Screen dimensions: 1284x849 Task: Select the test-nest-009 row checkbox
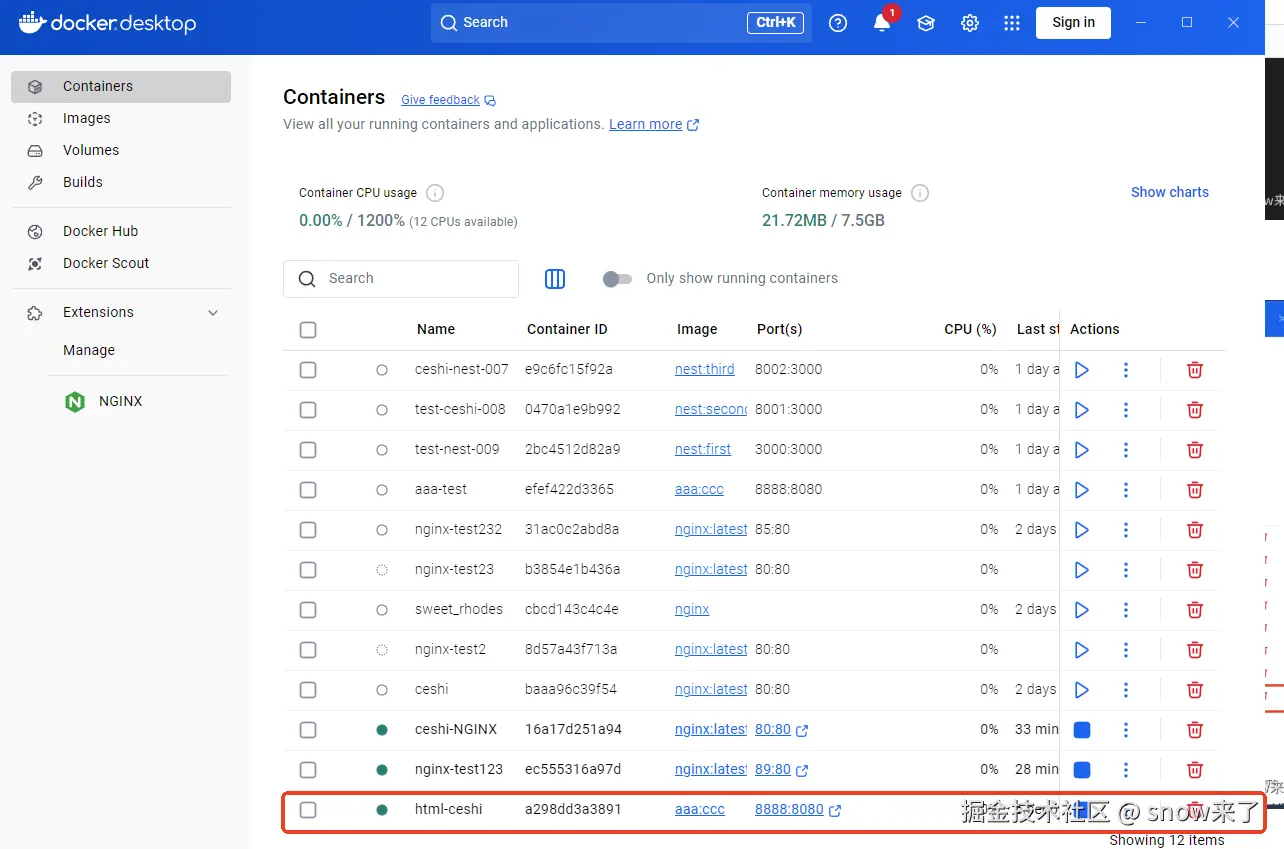pyautogui.click(x=308, y=450)
